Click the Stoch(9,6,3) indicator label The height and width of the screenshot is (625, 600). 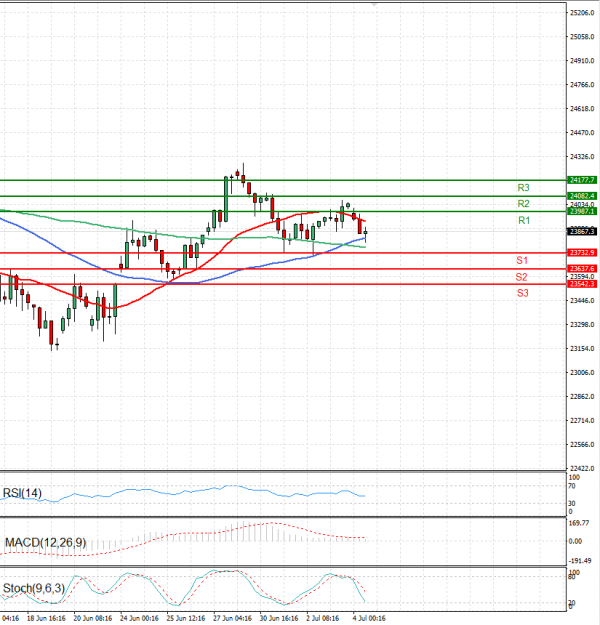click(33, 588)
